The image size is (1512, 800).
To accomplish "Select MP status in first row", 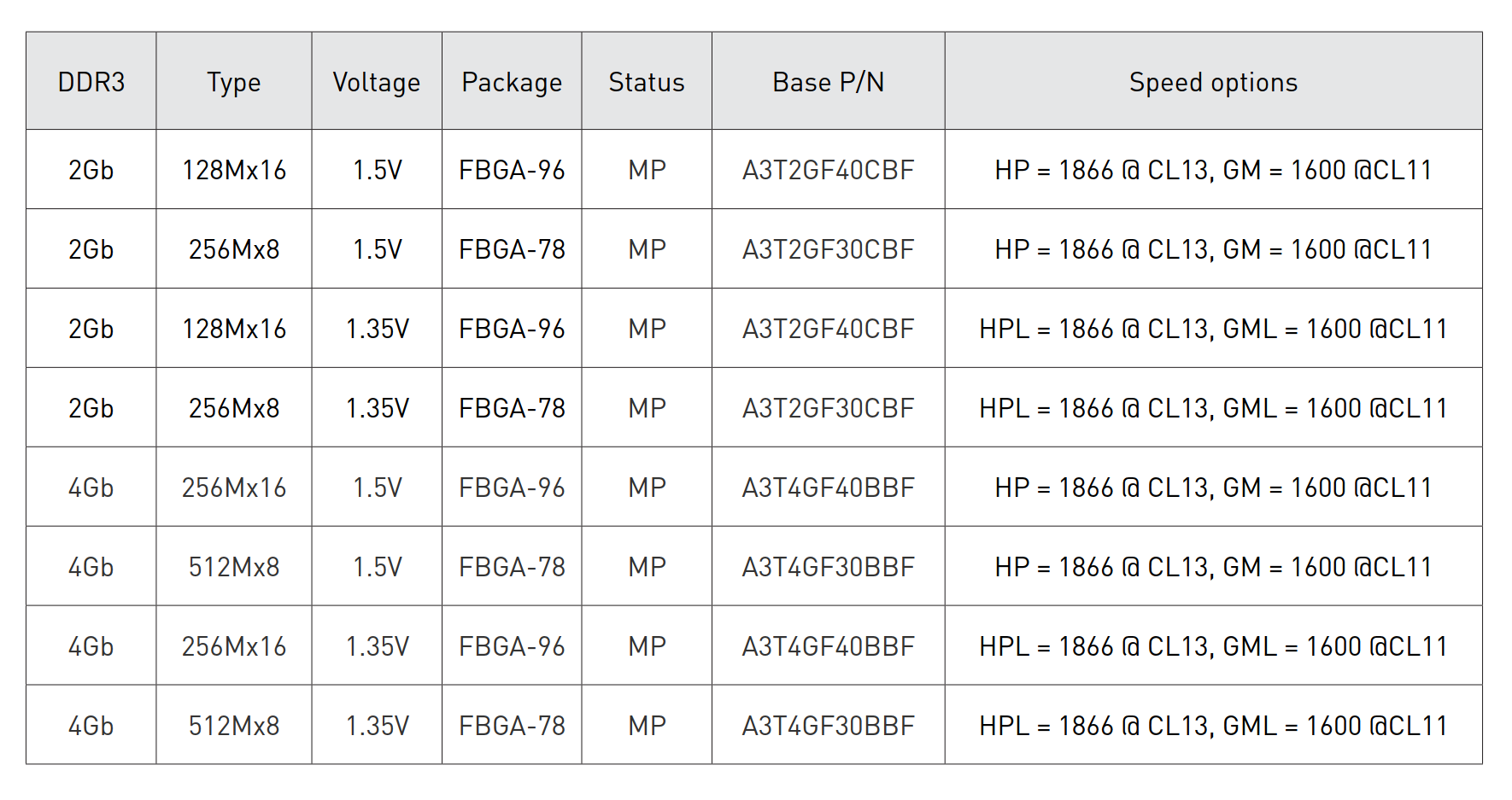I will click(647, 170).
